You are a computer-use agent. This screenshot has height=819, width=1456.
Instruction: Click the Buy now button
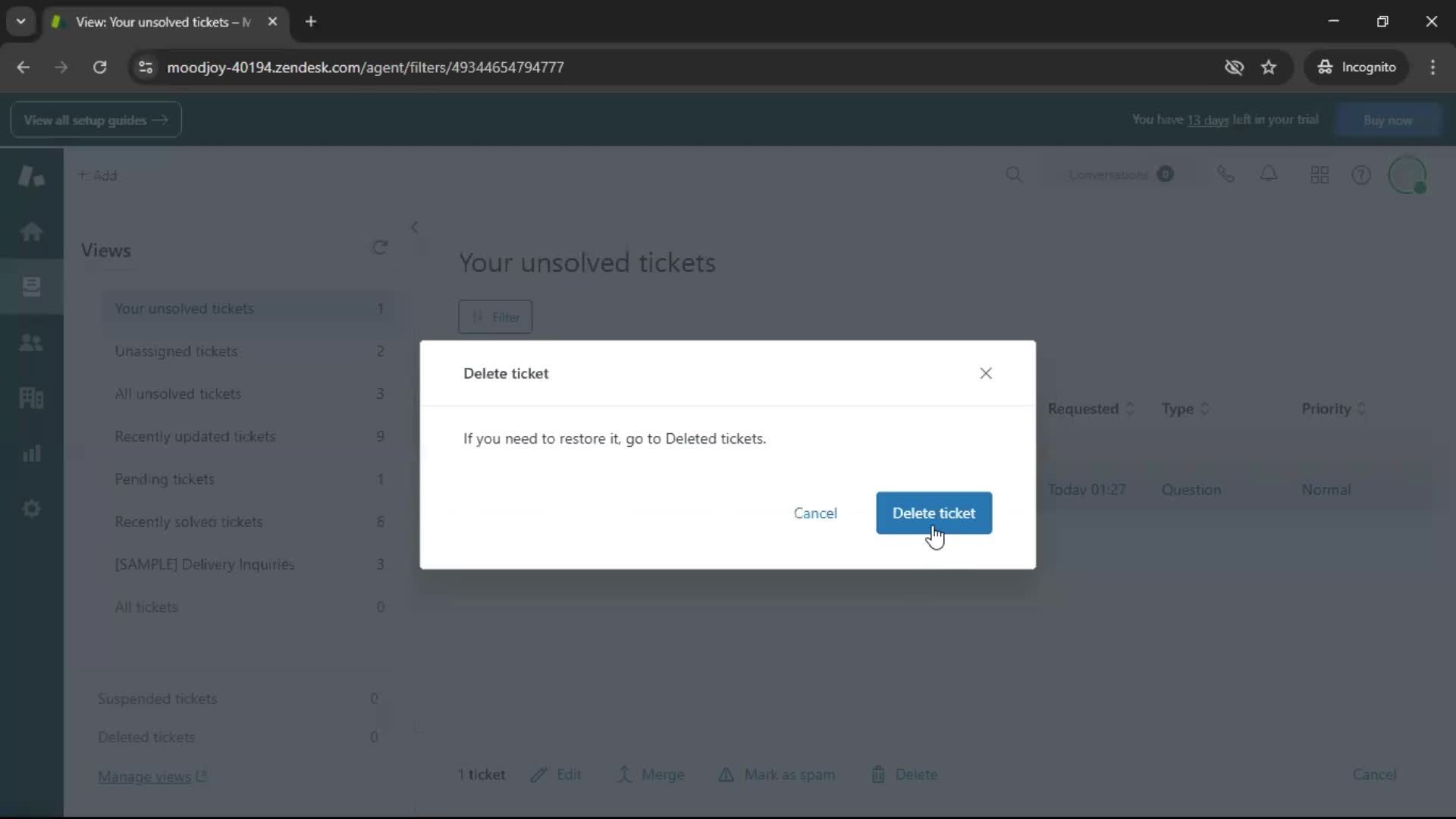1387,120
